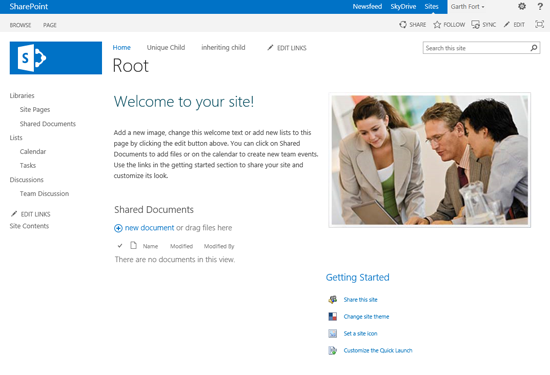This screenshot has width=550, height=375.
Task: Open Sites from the suite bar
Action: pos(431,6)
